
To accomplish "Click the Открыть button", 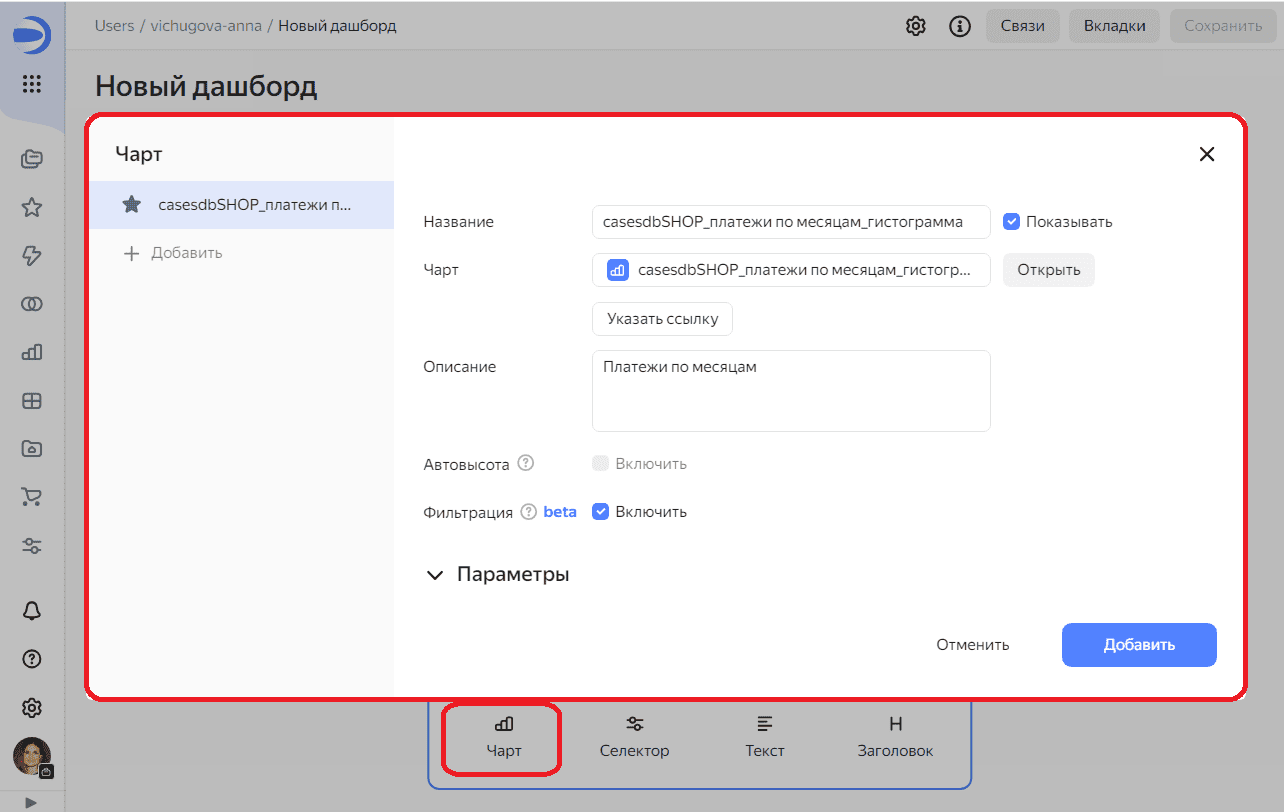I will pos(1049,270).
